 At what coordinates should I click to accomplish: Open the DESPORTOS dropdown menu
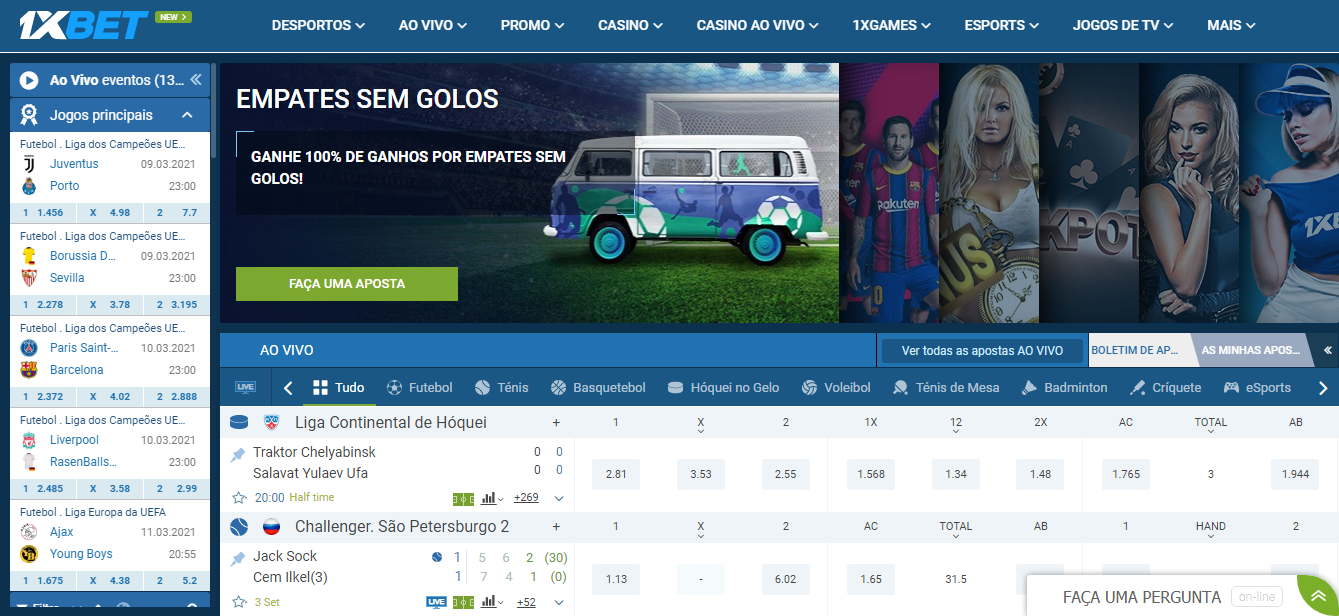[x=318, y=25]
